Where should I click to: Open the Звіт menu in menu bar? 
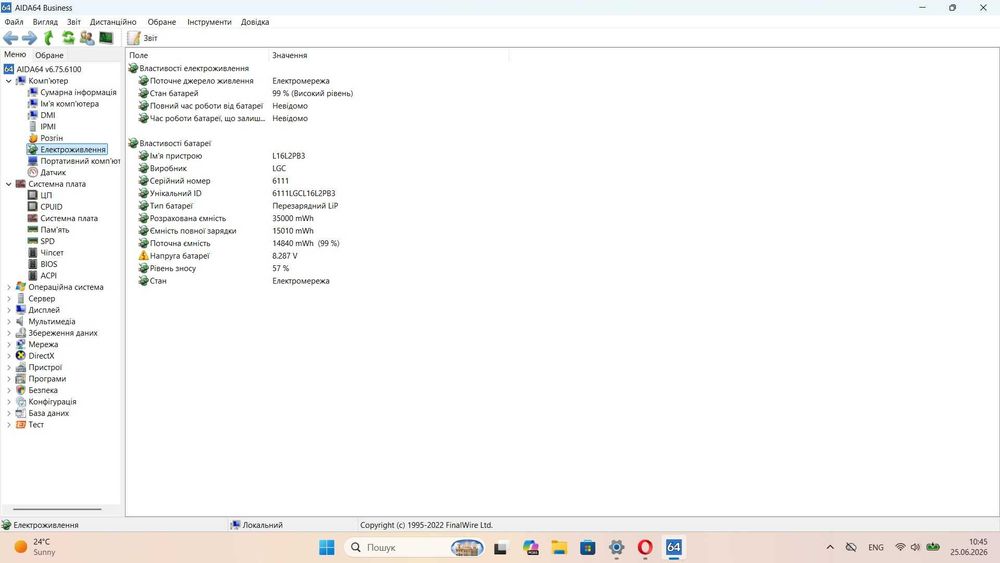point(74,22)
